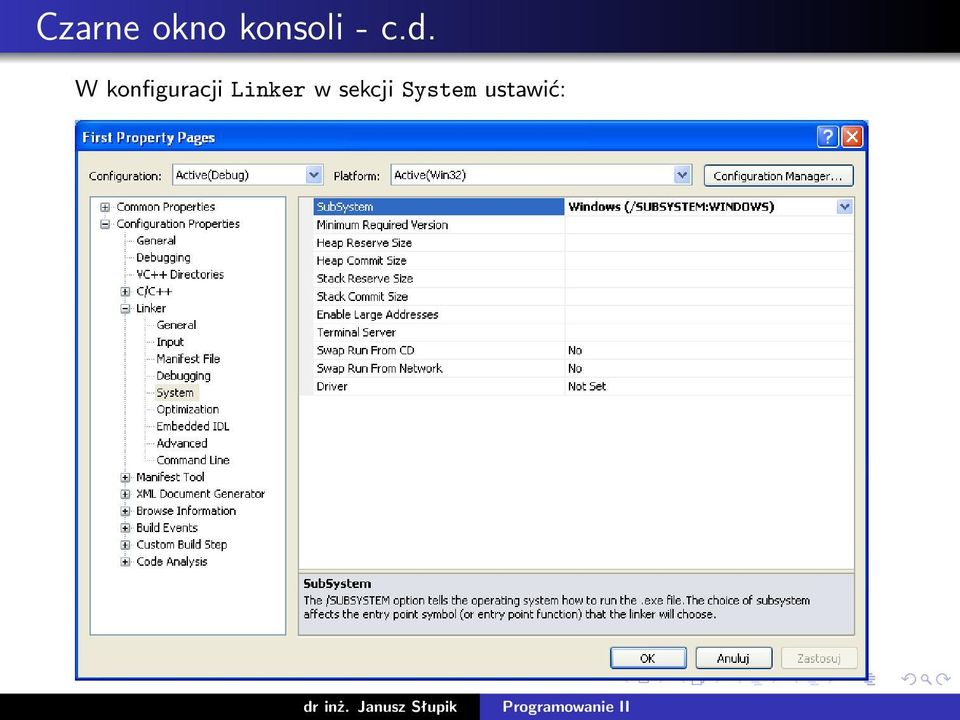Select the Heap Reserve Size property
960x720 pixels.
(438, 242)
